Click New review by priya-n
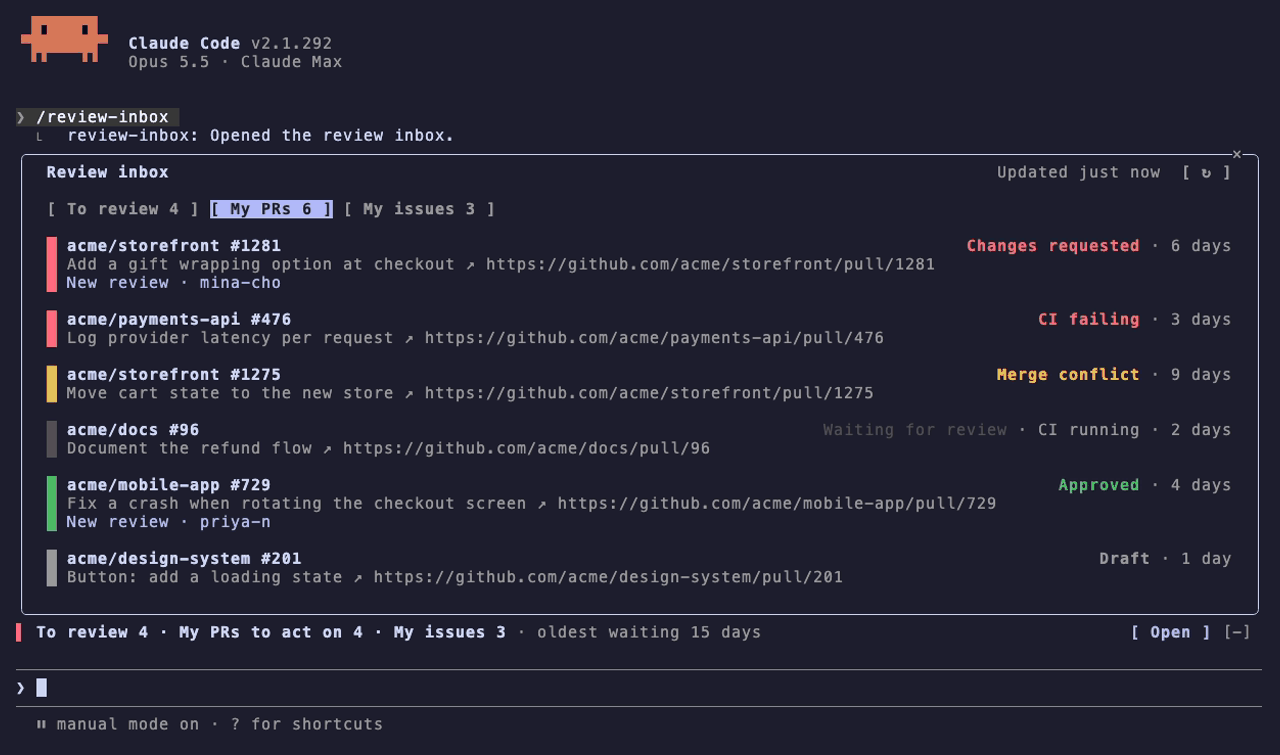The image size is (1280, 755). pyautogui.click(x=169, y=522)
